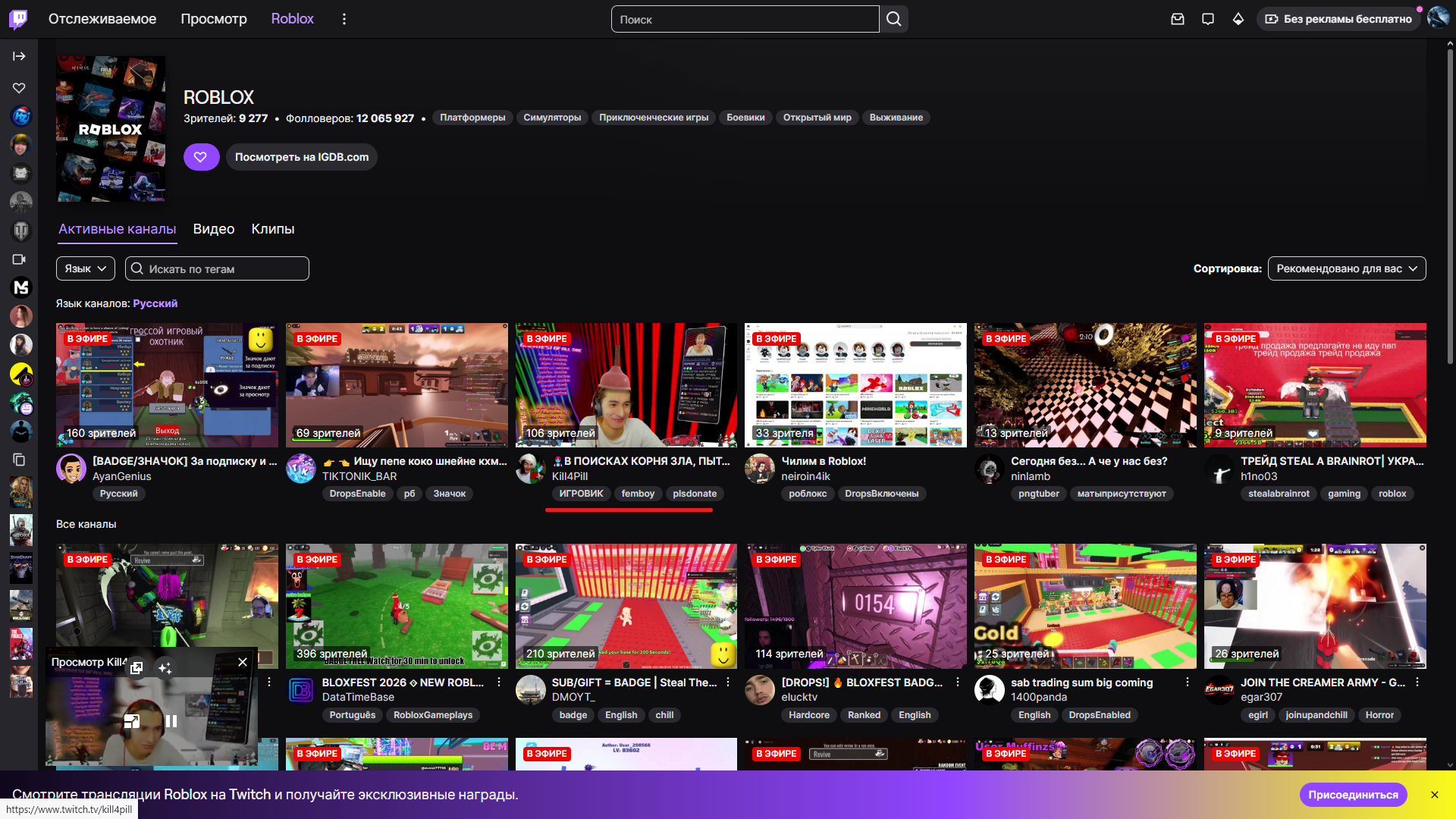Open the Prime loot inbox icon

click(x=1177, y=19)
